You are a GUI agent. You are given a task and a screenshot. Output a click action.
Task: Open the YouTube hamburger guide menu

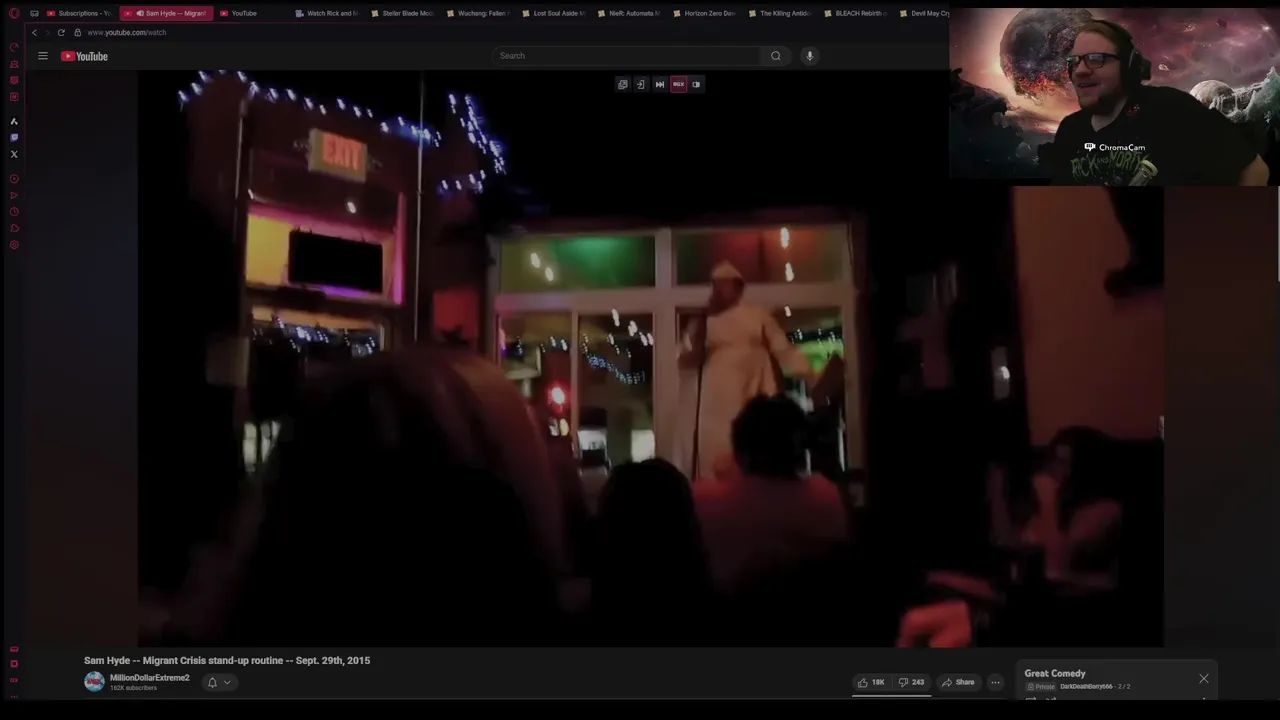[43, 56]
